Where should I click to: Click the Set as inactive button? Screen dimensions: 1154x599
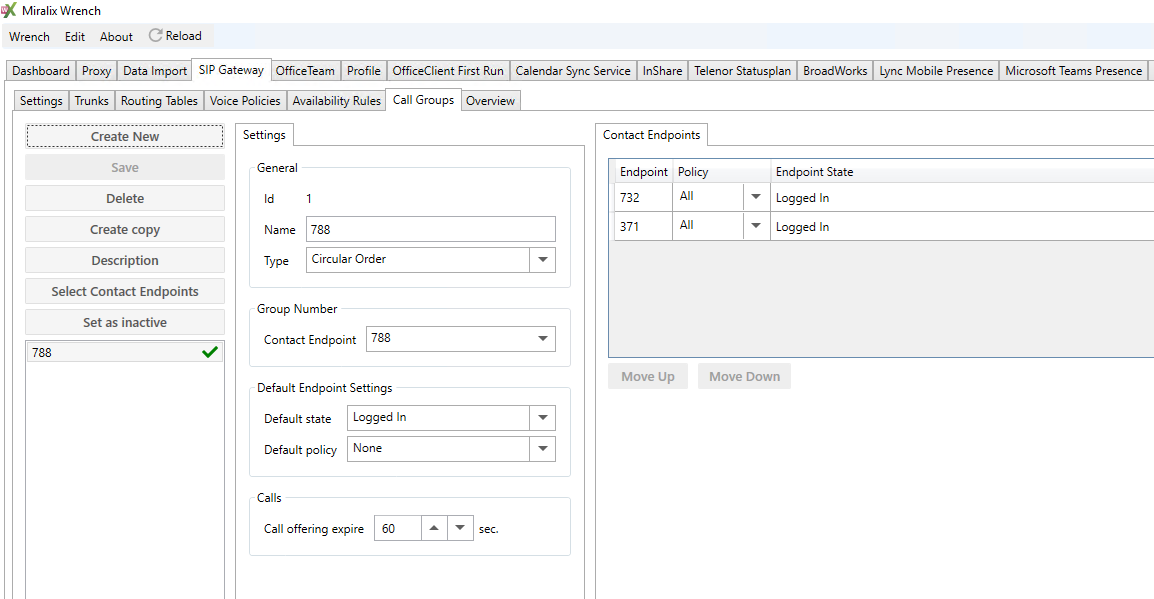[x=125, y=322]
